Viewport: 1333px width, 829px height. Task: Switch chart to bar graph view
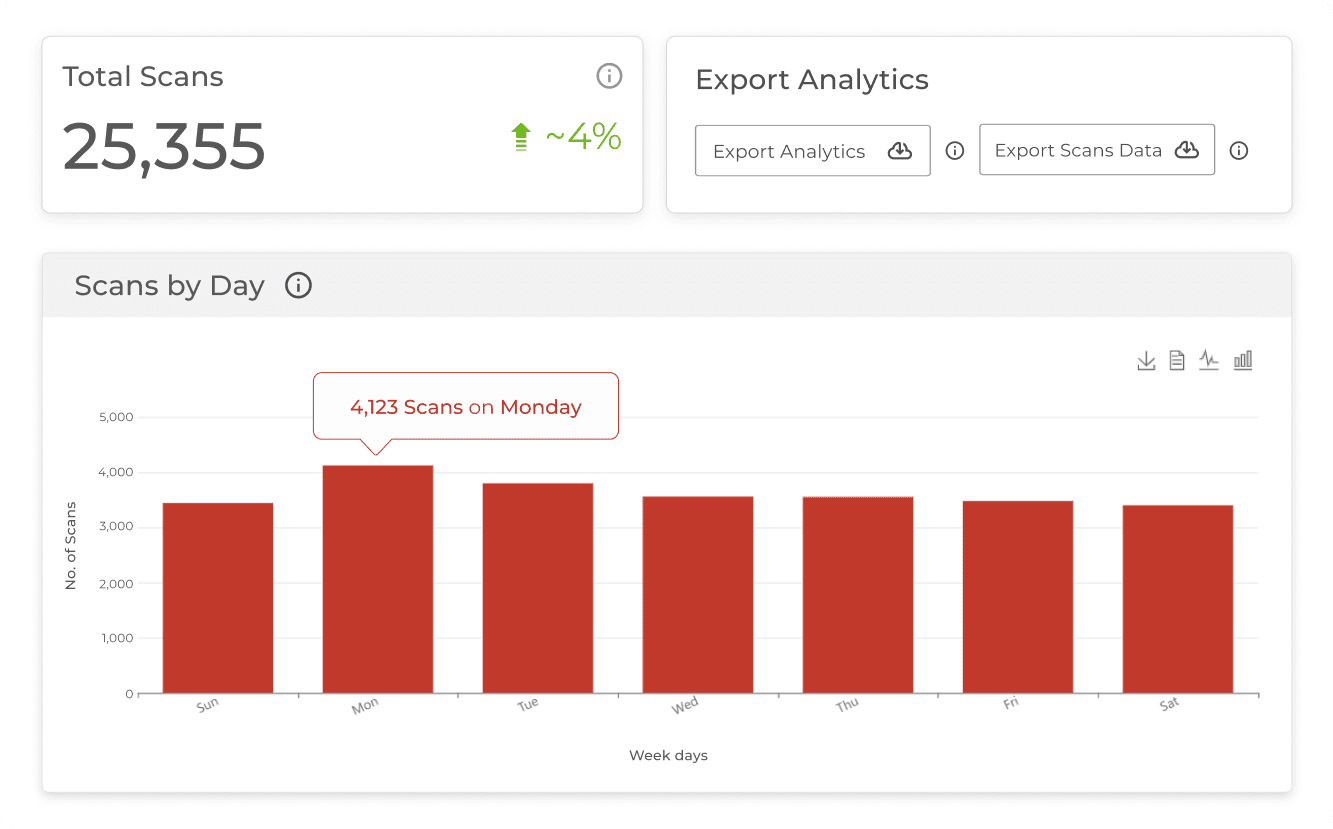pyautogui.click(x=1243, y=360)
